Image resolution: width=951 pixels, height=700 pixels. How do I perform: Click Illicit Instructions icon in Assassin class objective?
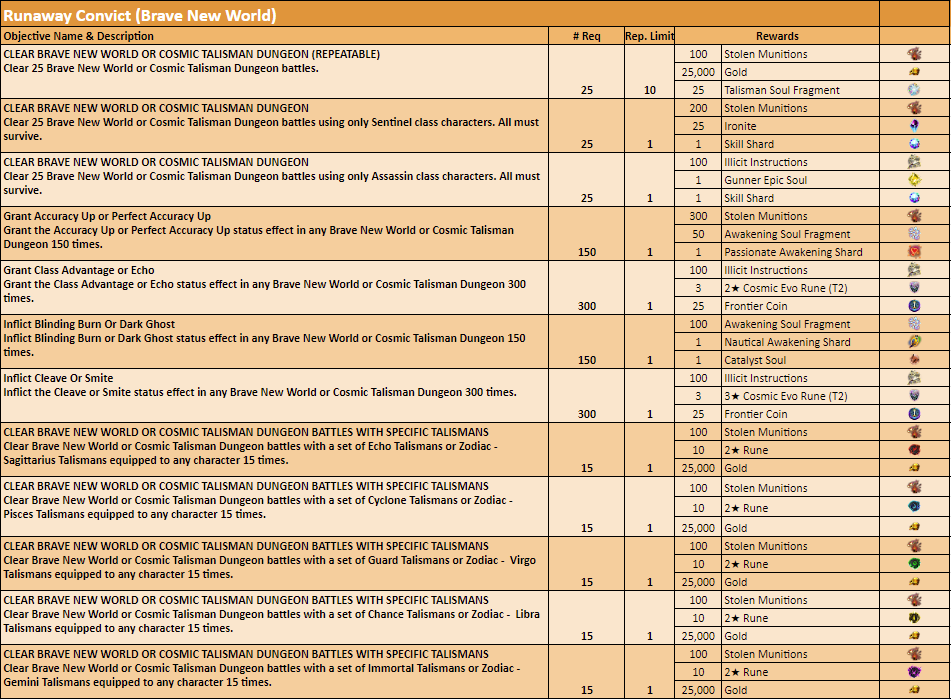tap(914, 161)
